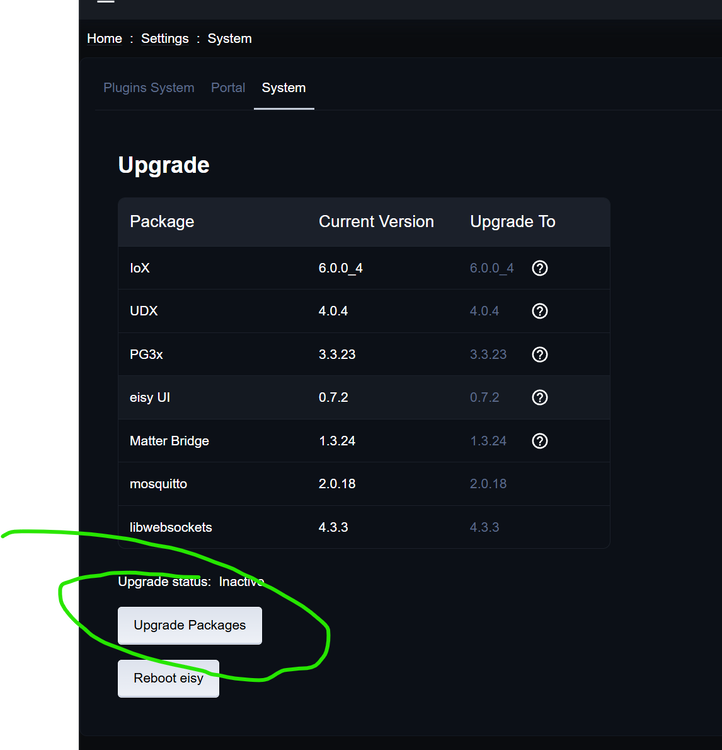This screenshot has width=722, height=750.
Task: Click the System breadcrumb item
Action: click(230, 39)
